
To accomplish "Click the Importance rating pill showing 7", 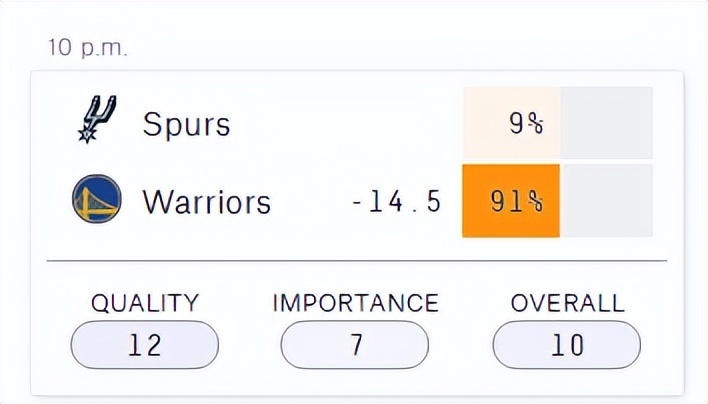I will pos(355,345).
